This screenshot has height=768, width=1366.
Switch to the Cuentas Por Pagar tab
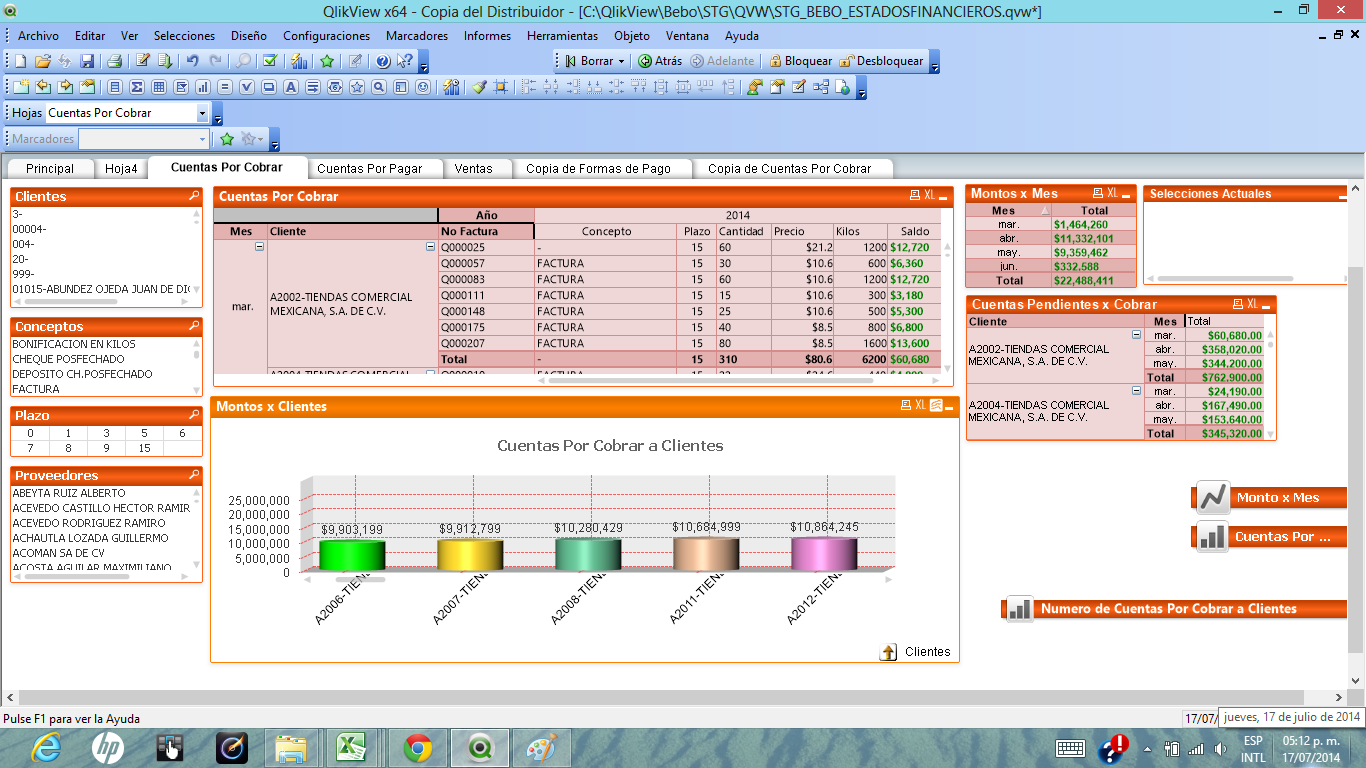pyautogui.click(x=370, y=169)
